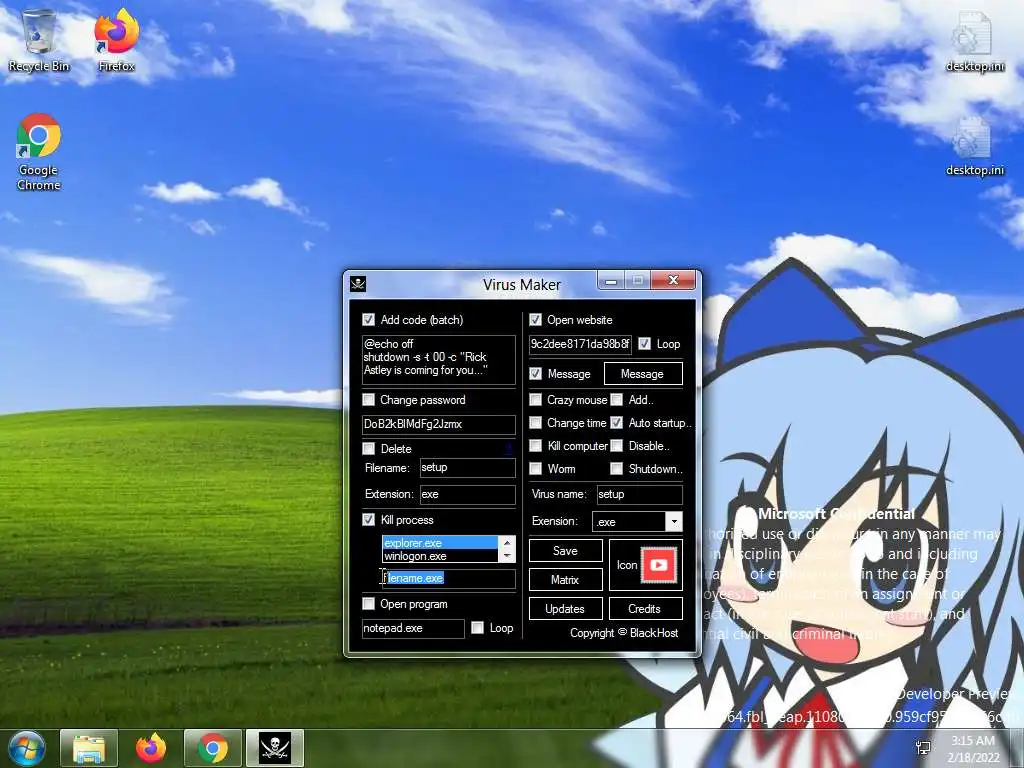Toggle the Kill process checkbox
This screenshot has width=1024, height=768.
click(x=369, y=520)
